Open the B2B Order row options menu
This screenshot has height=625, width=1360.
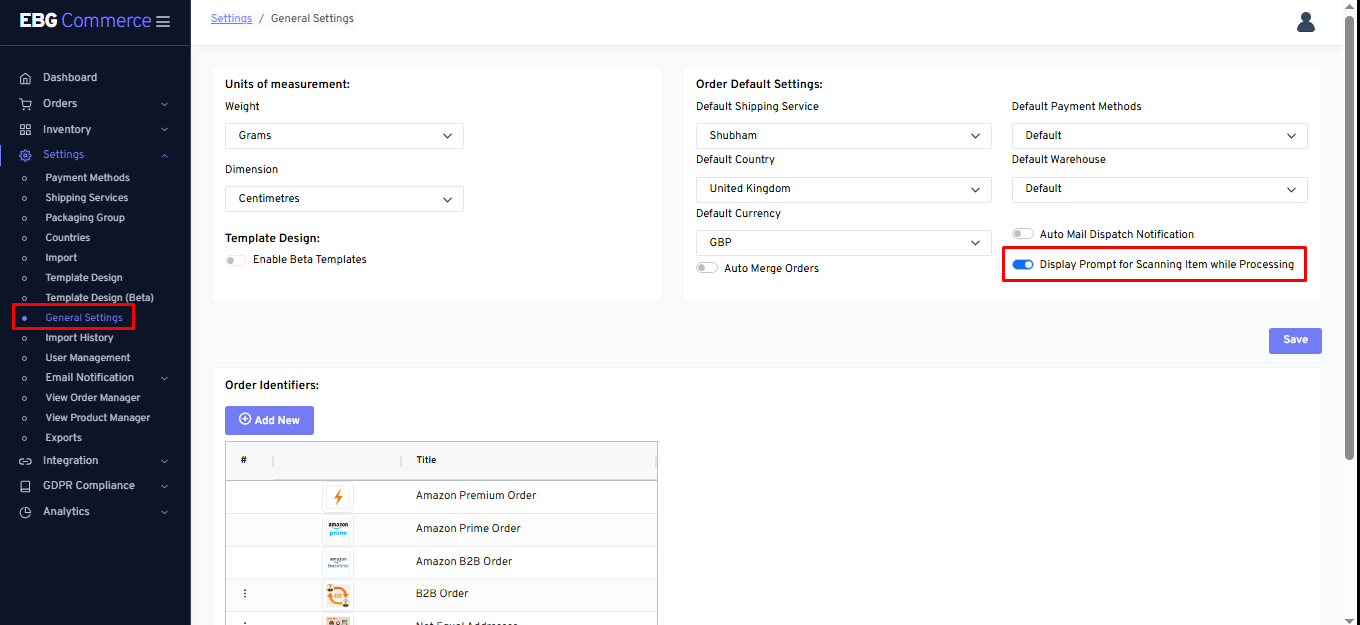245,593
